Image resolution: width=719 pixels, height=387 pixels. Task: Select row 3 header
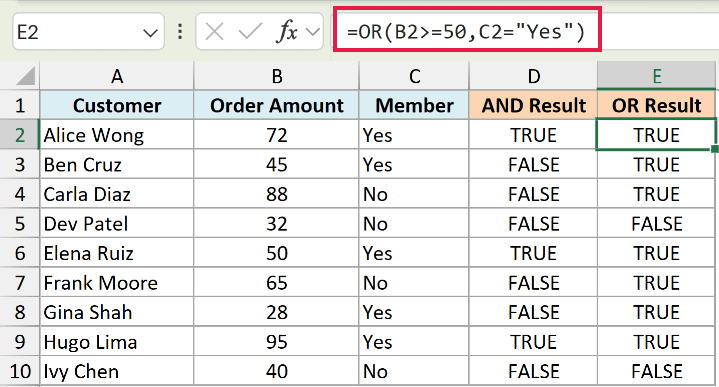(x=20, y=164)
